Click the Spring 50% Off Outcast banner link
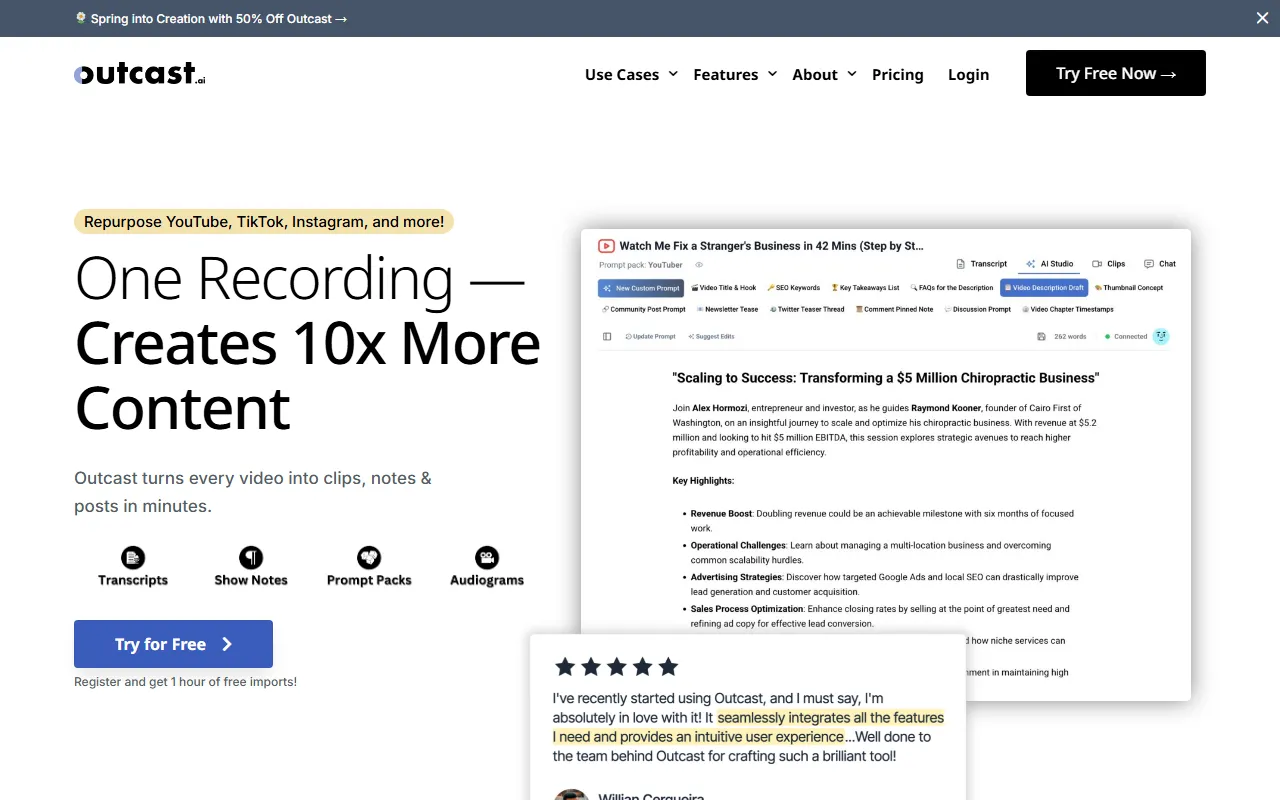1280x800 pixels. point(212,18)
